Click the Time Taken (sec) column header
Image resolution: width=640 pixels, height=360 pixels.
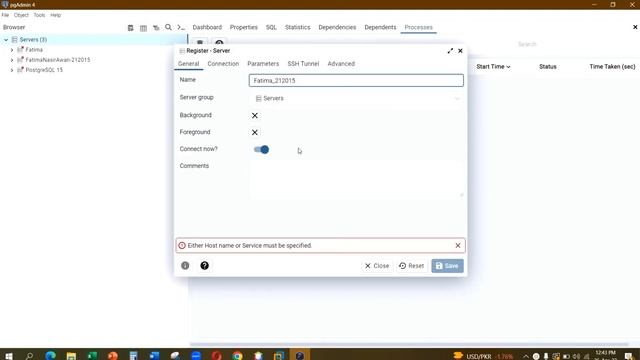coord(612,67)
